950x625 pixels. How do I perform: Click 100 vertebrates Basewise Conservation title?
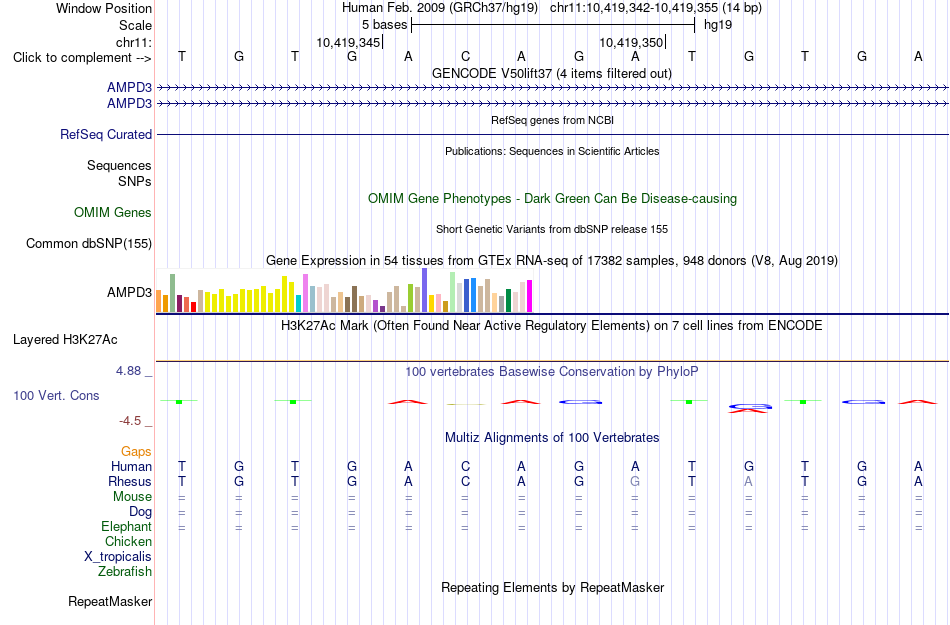coord(552,372)
